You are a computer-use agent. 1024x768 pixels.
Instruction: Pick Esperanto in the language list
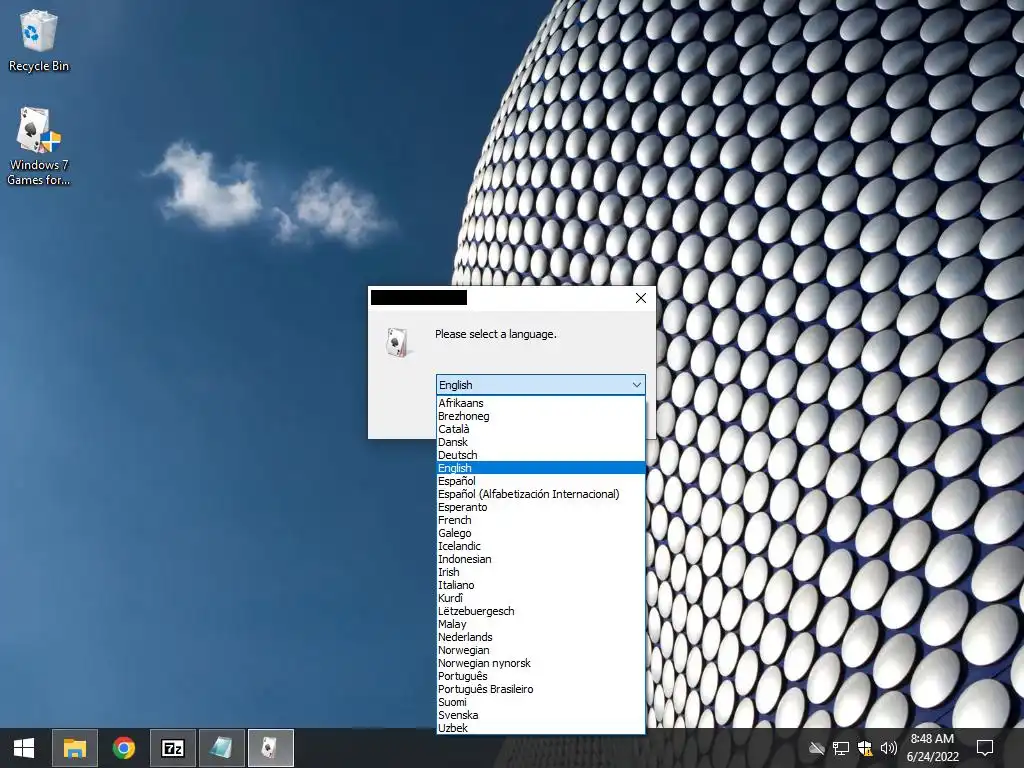click(541, 507)
